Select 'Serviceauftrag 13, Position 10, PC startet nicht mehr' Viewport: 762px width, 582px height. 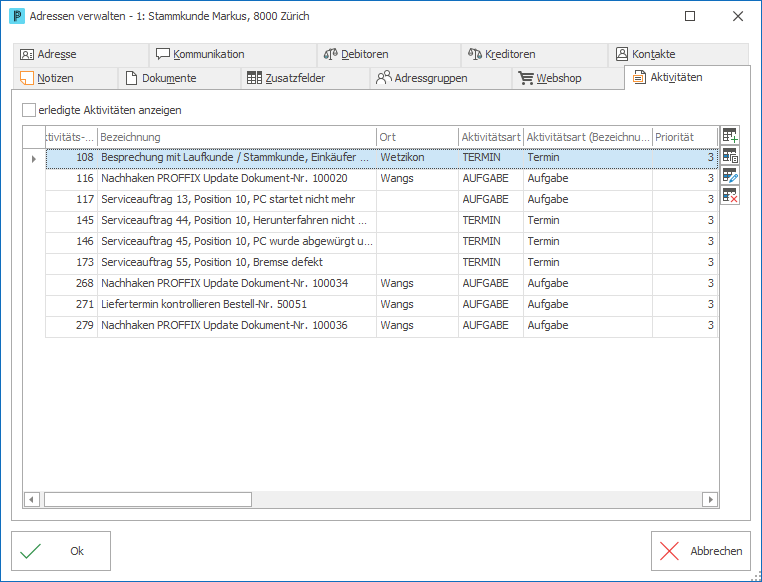coord(381,200)
